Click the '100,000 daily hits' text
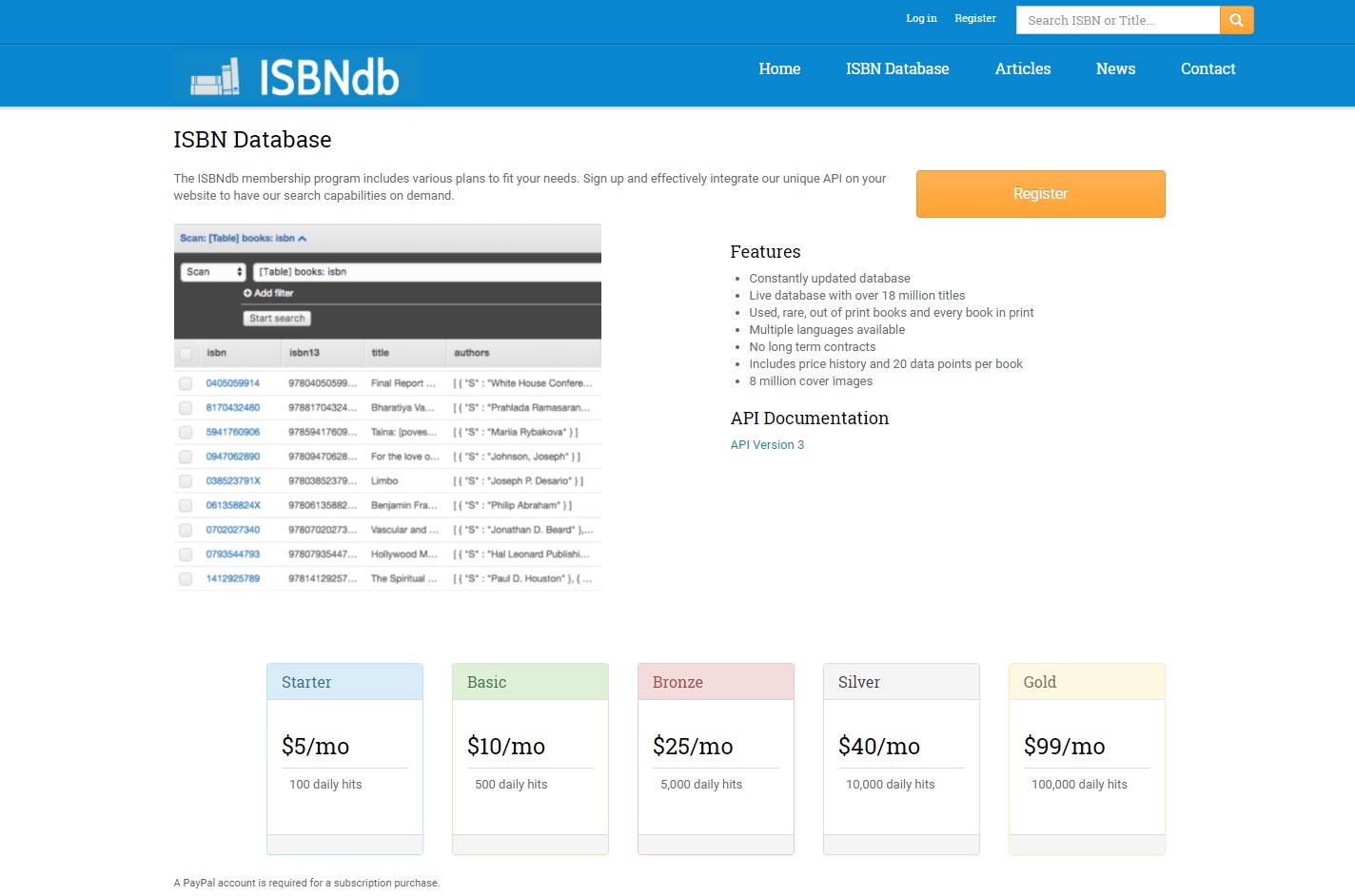 point(1079,785)
